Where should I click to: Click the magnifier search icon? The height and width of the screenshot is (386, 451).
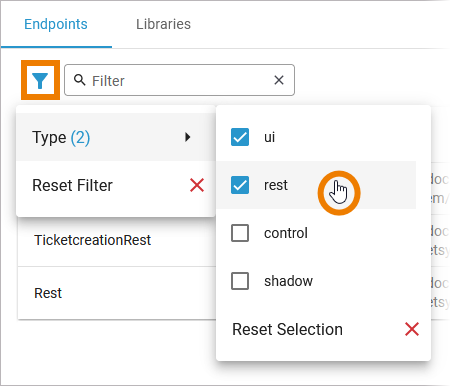click(80, 80)
